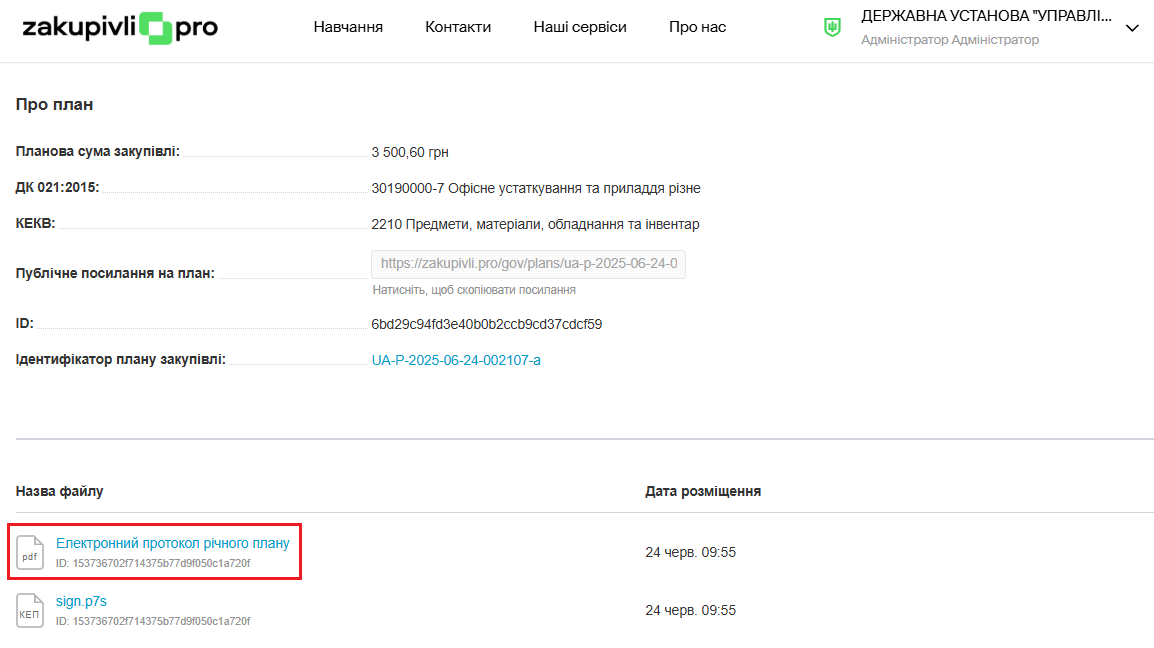The image size is (1154, 648).
Task: Open the Про нас section
Action: pos(698,27)
